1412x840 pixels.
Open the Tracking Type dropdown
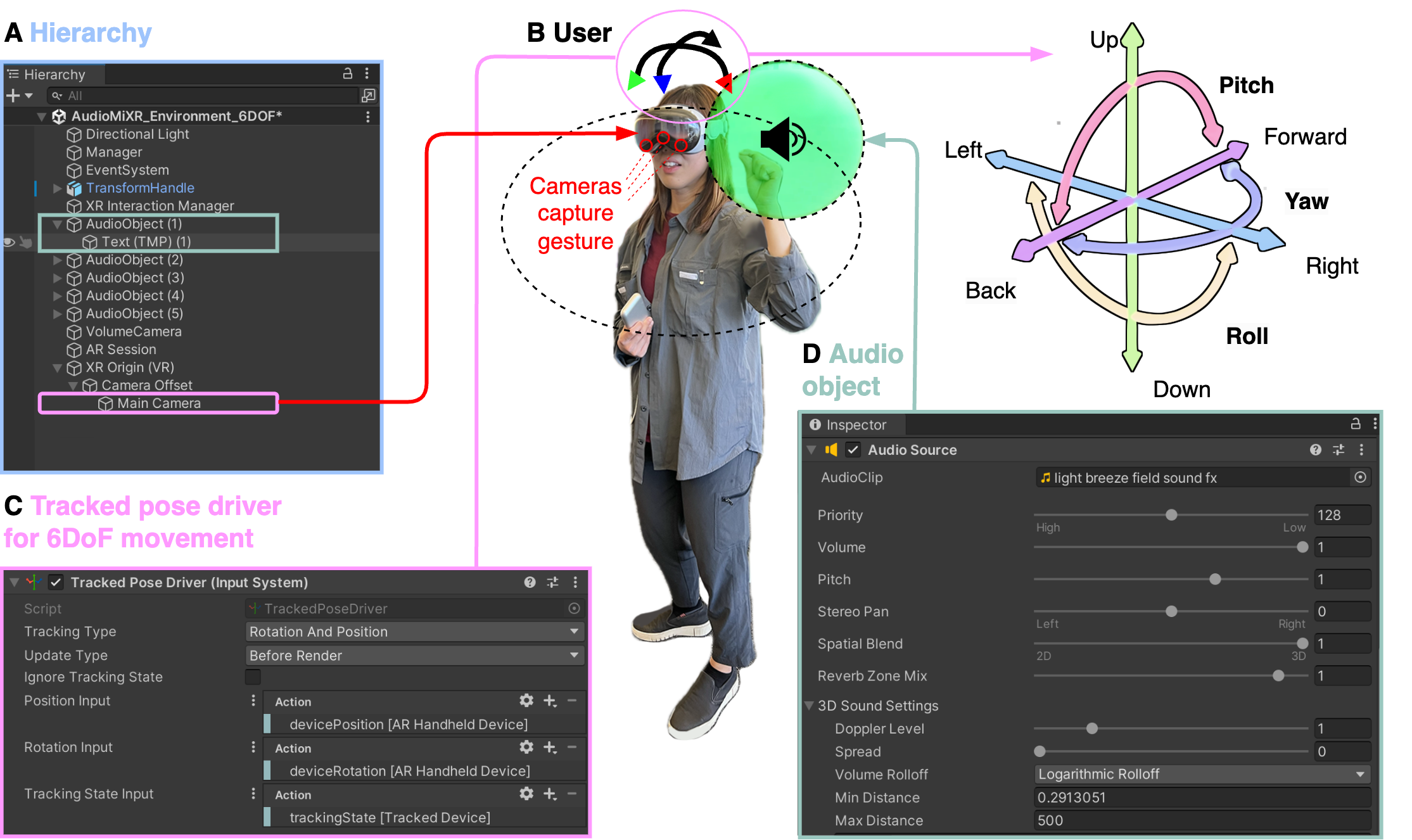(x=414, y=632)
